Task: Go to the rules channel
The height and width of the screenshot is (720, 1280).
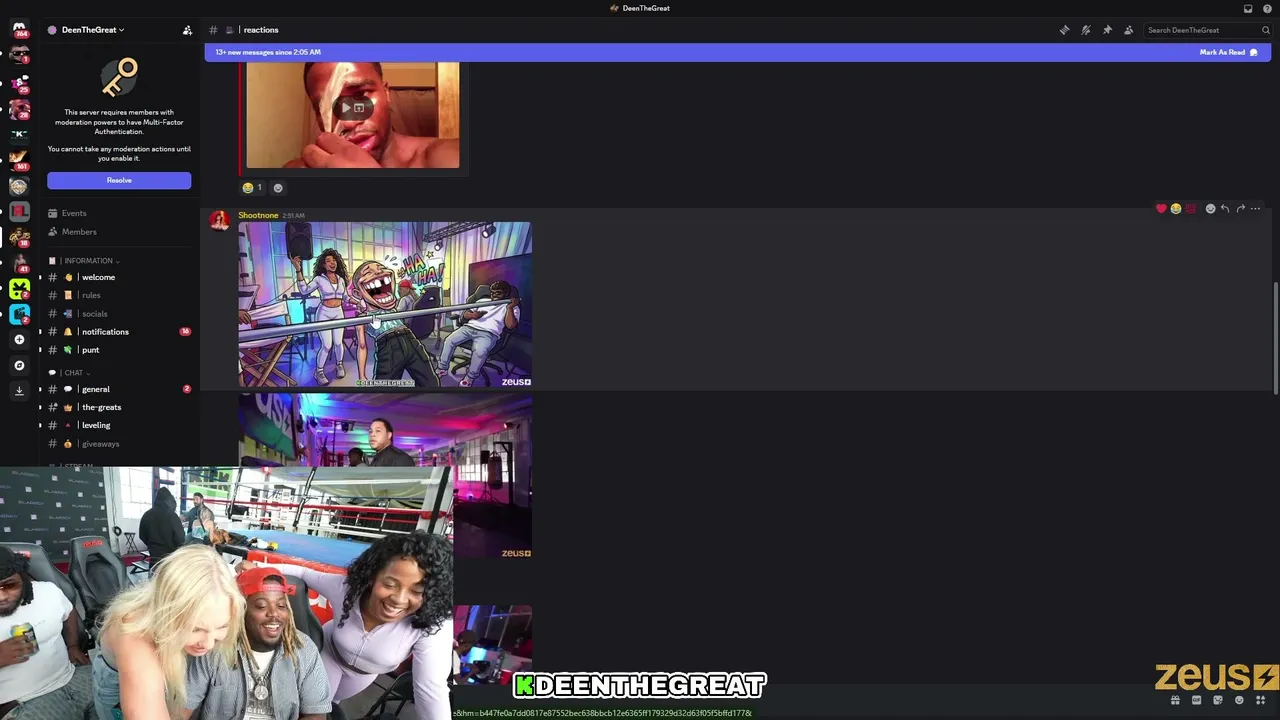Action: coord(119,295)
